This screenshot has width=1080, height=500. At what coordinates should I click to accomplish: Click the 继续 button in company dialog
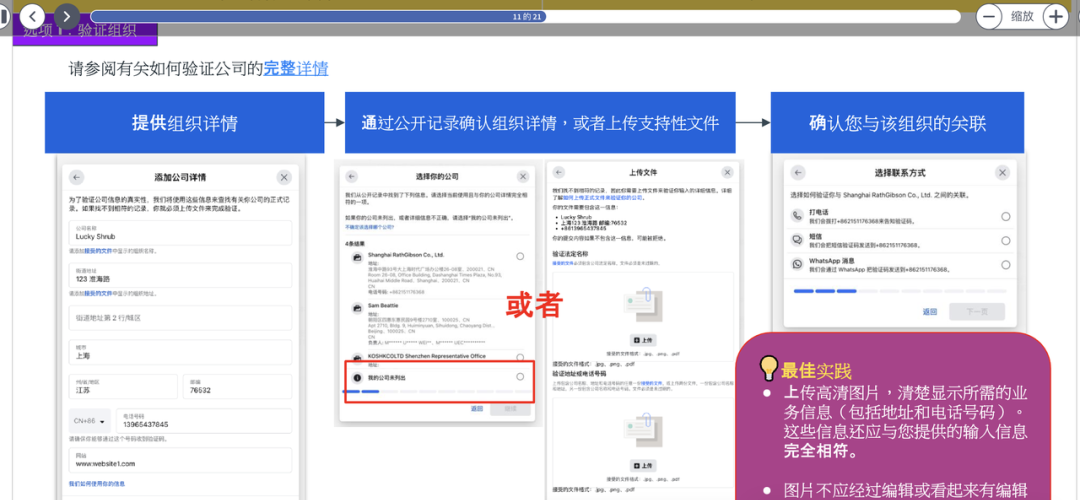coord(510,409)
